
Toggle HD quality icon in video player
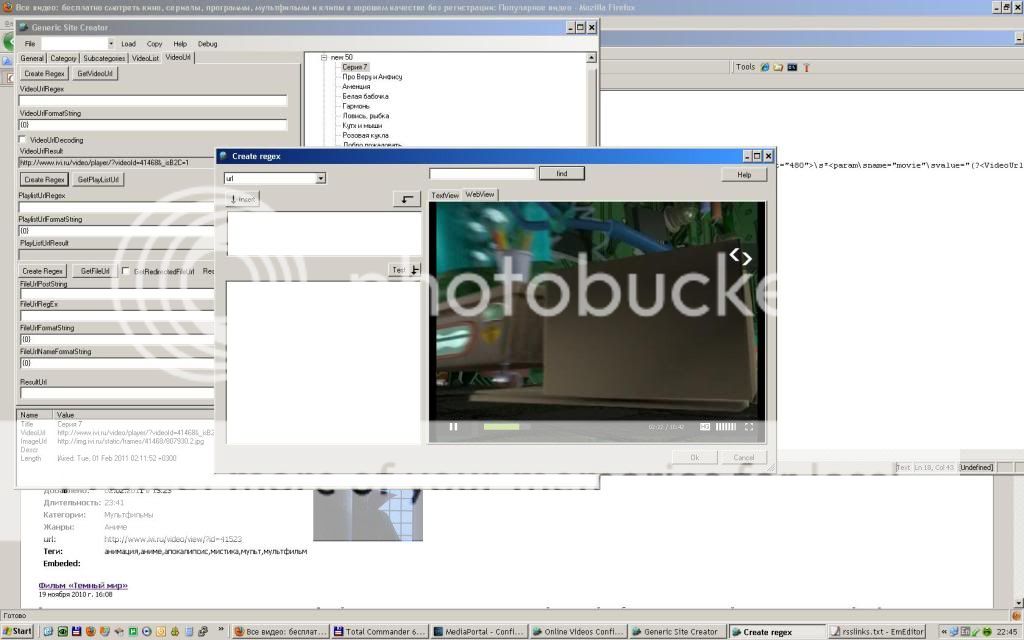[704, 427]
